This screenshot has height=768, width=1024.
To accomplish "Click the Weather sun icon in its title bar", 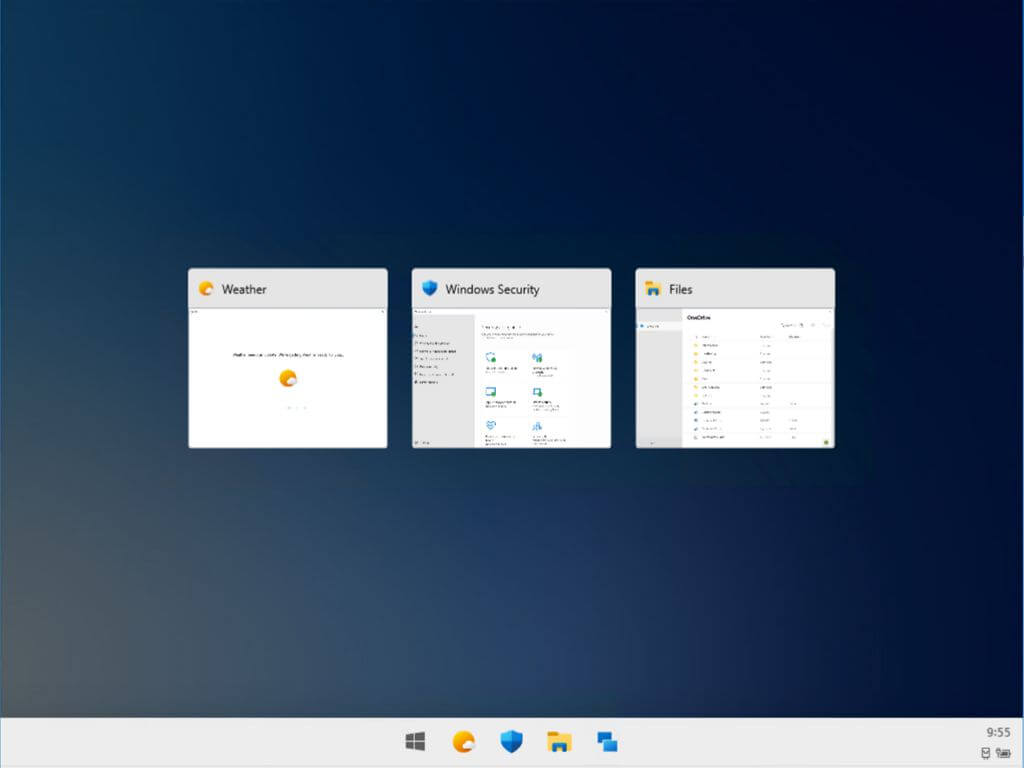I will coord(206,289).
